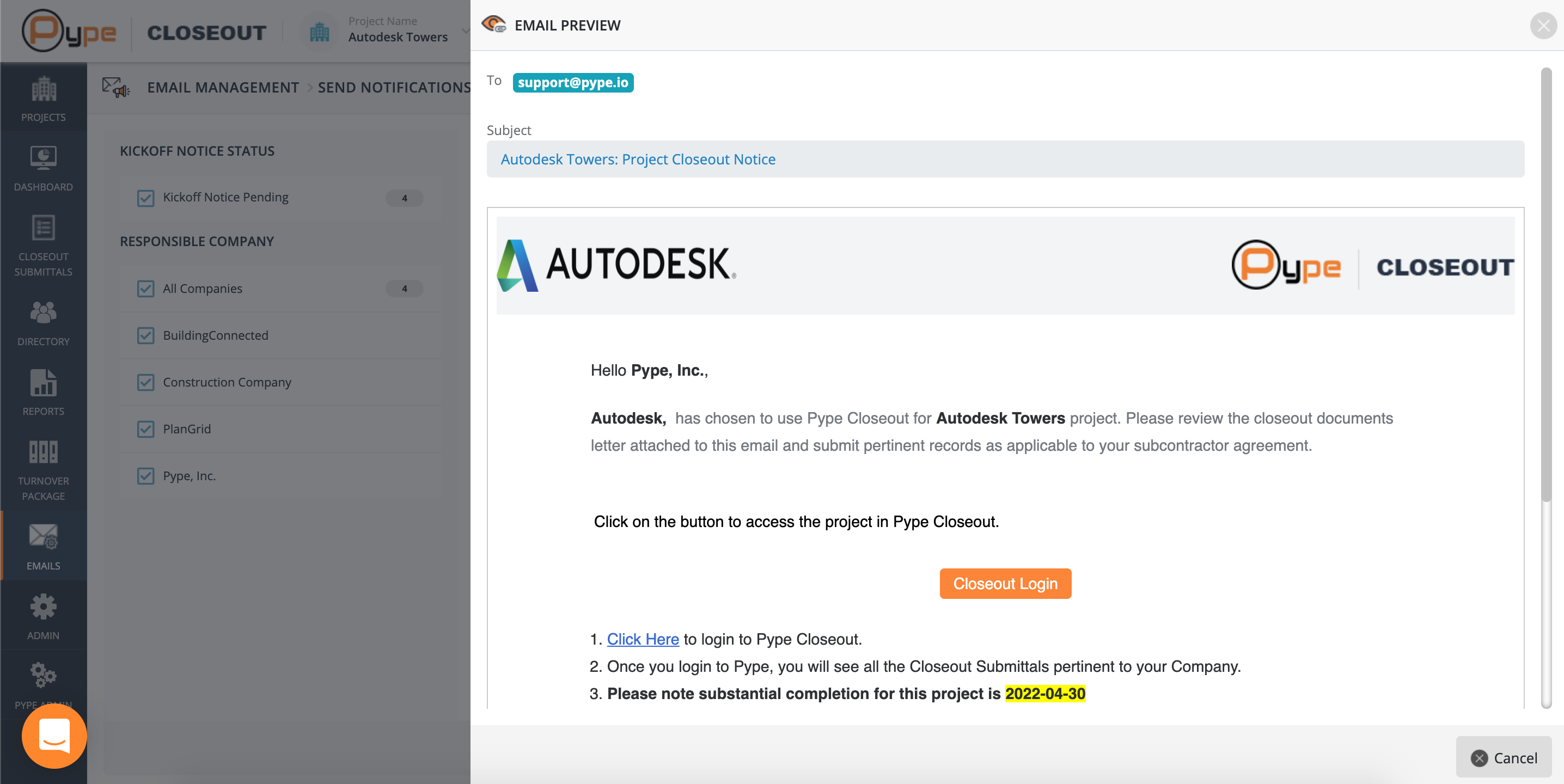1564x784 pixels.
Task: Click Email Management breadcrumb
Action: click(x=223, y=87)
